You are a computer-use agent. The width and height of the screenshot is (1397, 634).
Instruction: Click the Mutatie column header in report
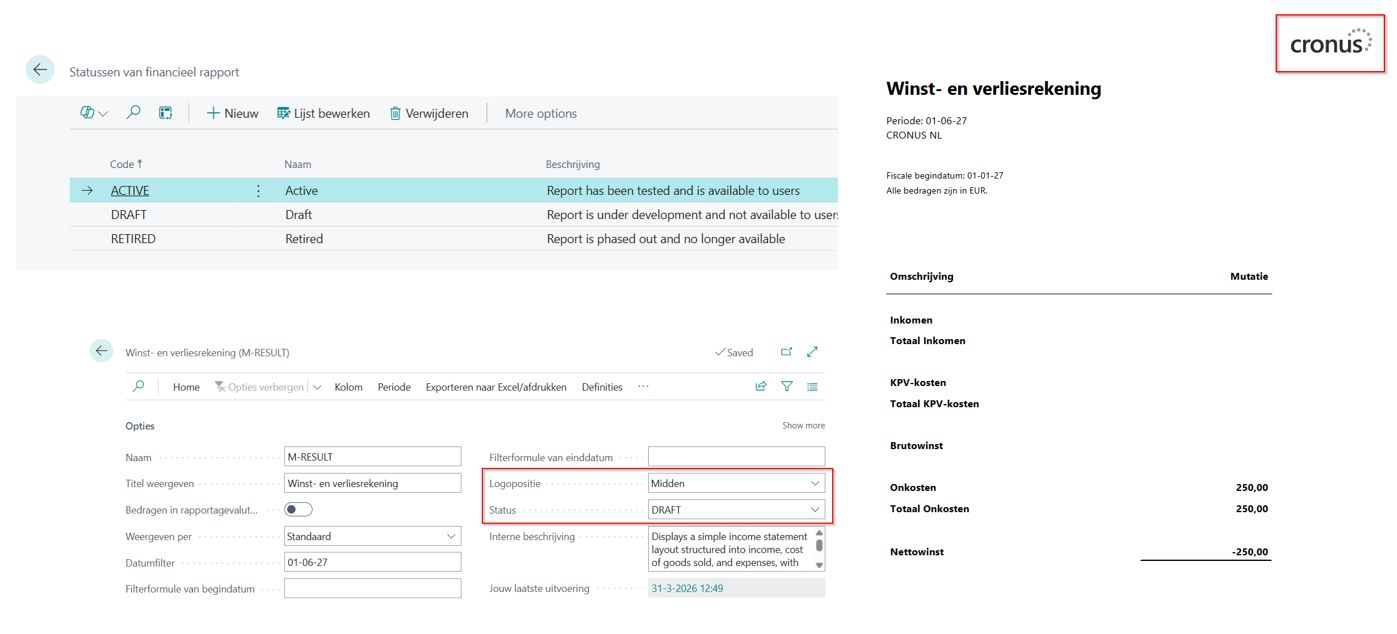(1249, 276)
